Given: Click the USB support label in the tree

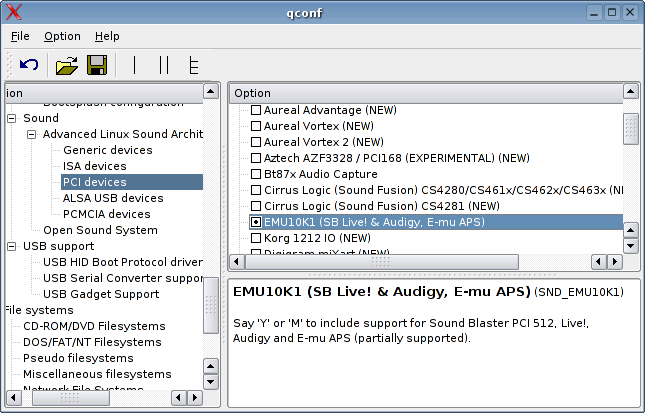Looking at the screenshot, I should tap(58, 246).
